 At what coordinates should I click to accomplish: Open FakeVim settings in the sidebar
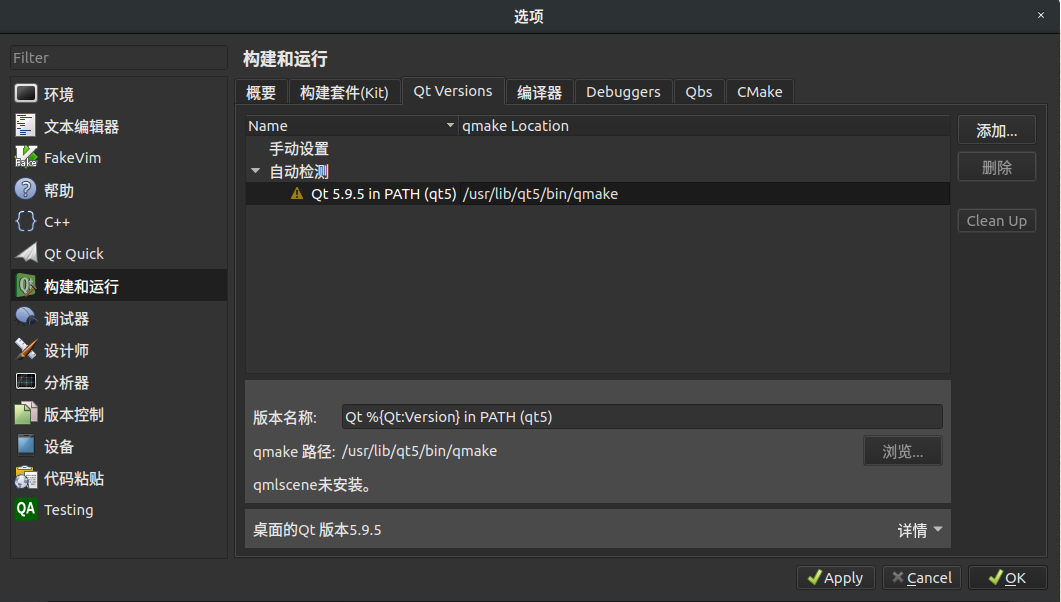25,157
